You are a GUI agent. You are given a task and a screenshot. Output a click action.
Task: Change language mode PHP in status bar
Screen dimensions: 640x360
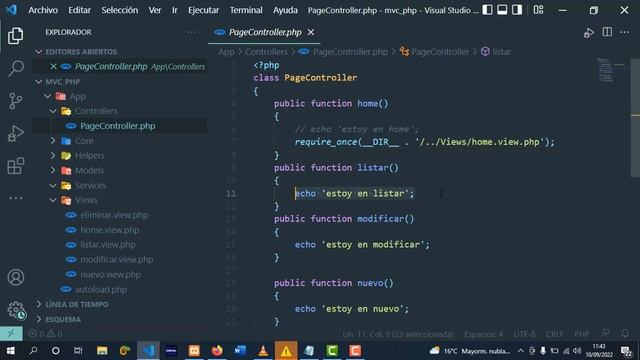[x=582, y=334]
